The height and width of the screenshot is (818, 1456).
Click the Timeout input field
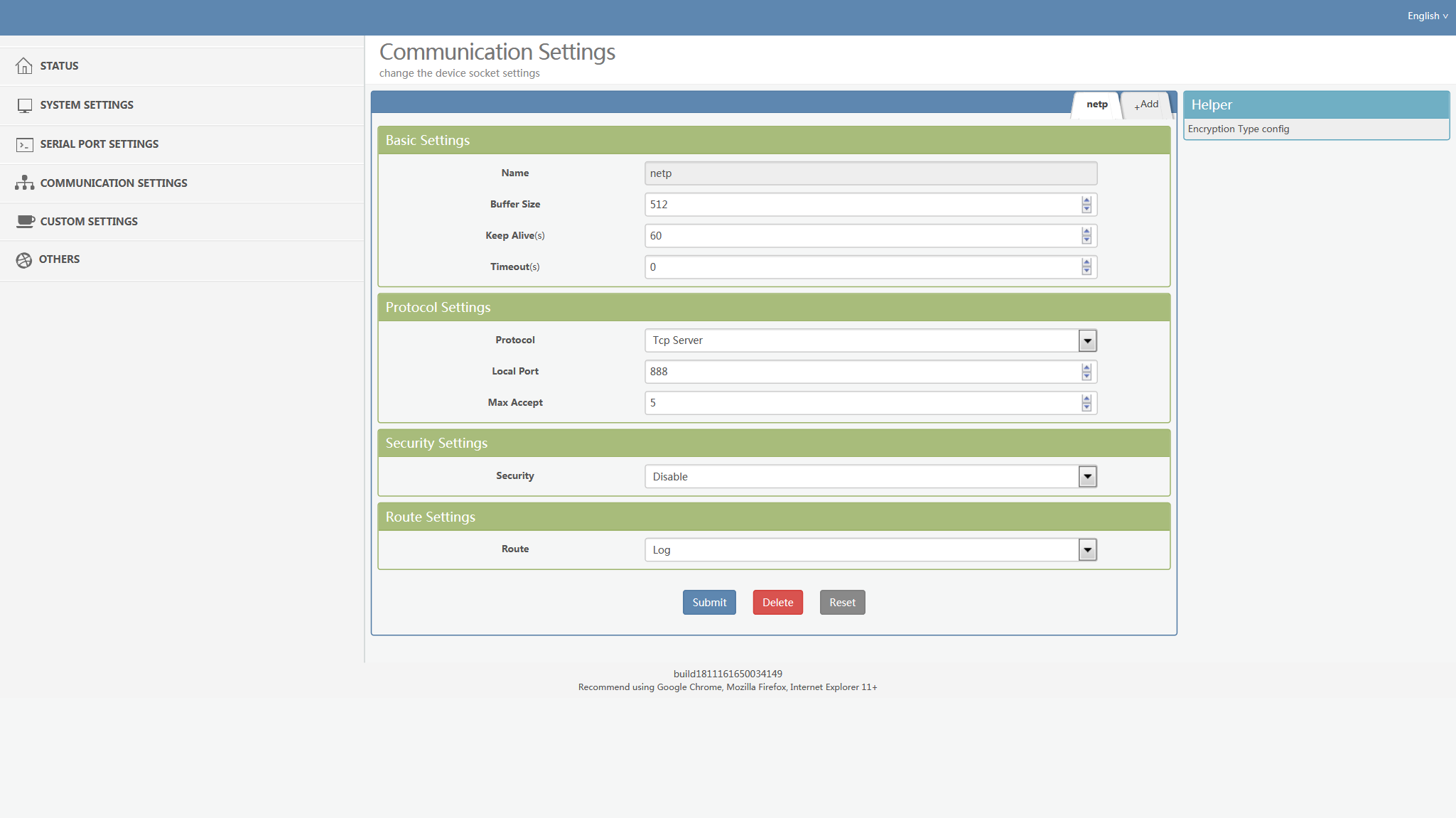(x=870, y=267)
